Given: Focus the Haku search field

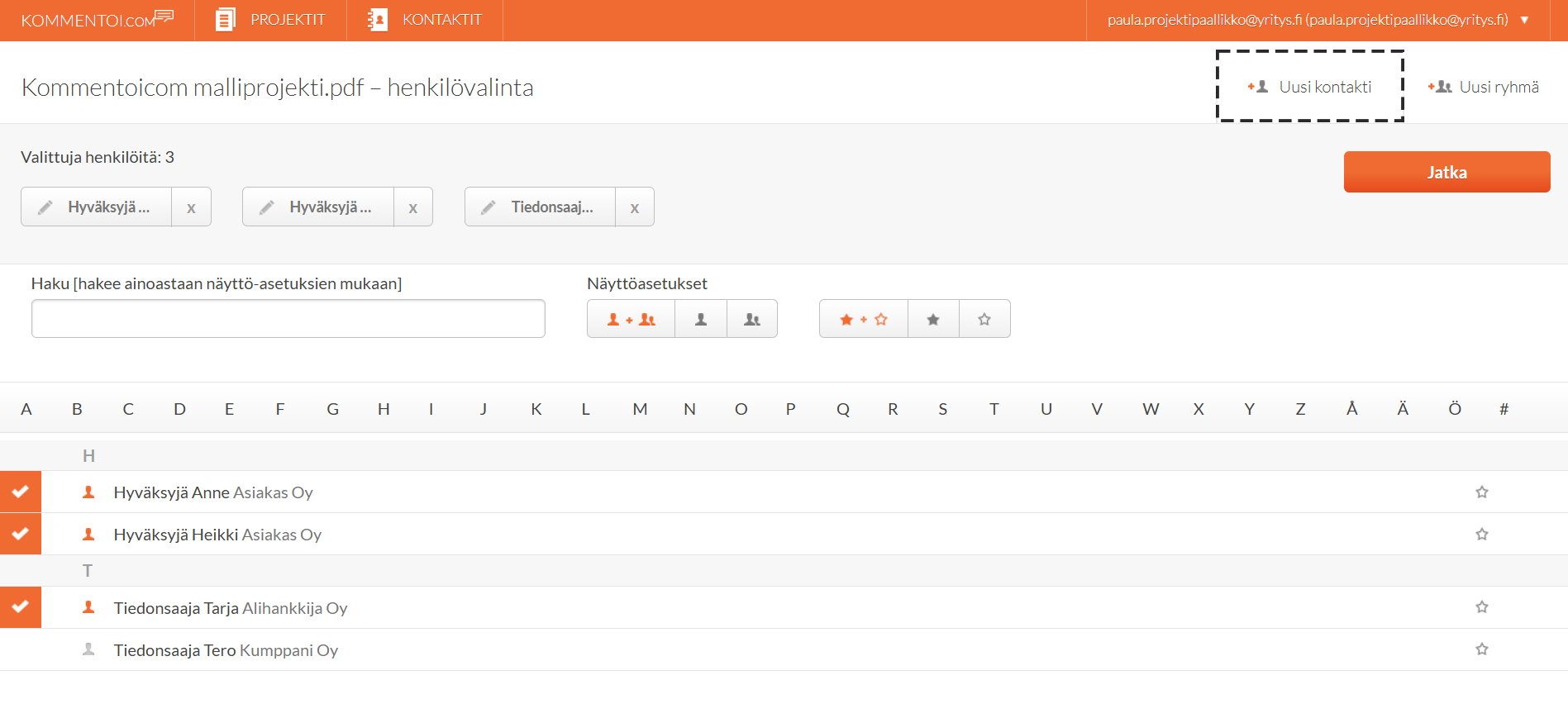Looking at the screenshot, I should (288, 319).
